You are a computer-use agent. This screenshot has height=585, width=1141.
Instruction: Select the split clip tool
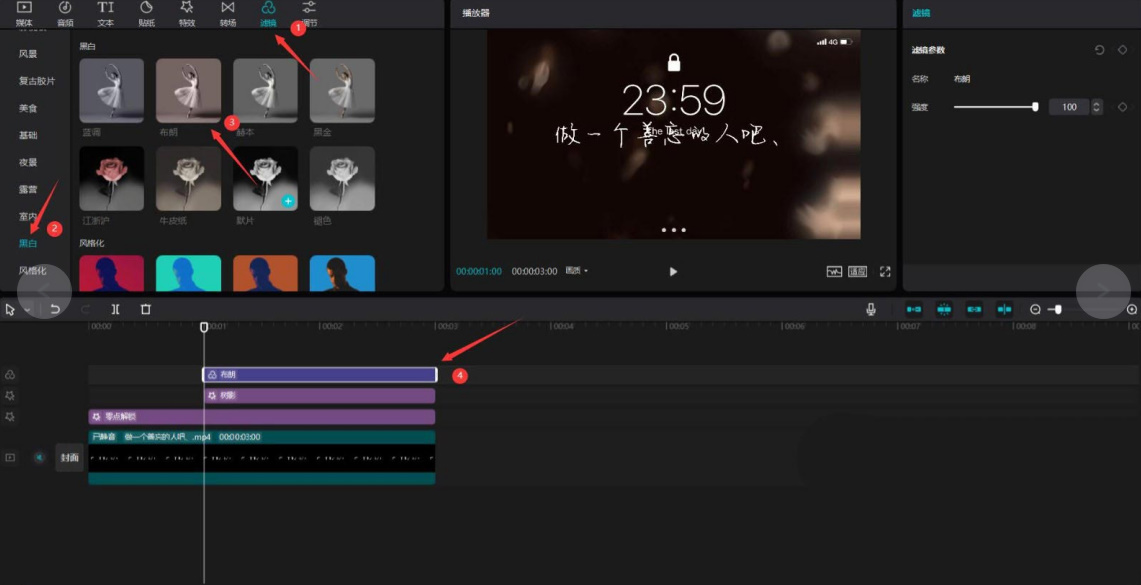(x=115, y=310)
